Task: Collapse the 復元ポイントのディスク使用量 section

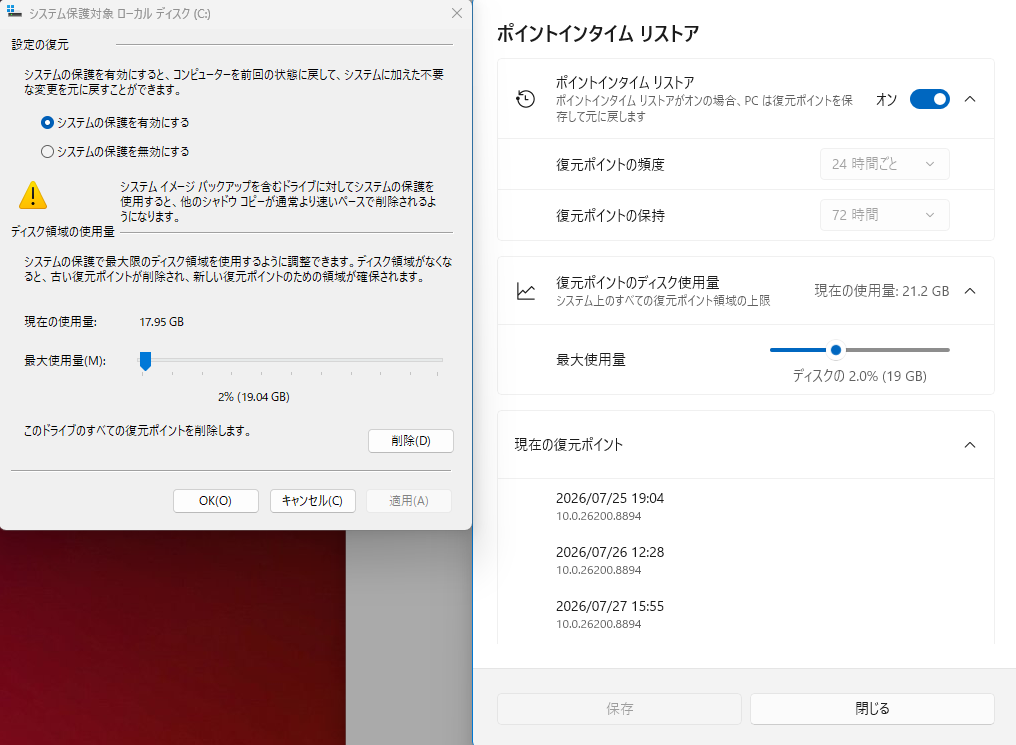Action: tap(970, 291)
